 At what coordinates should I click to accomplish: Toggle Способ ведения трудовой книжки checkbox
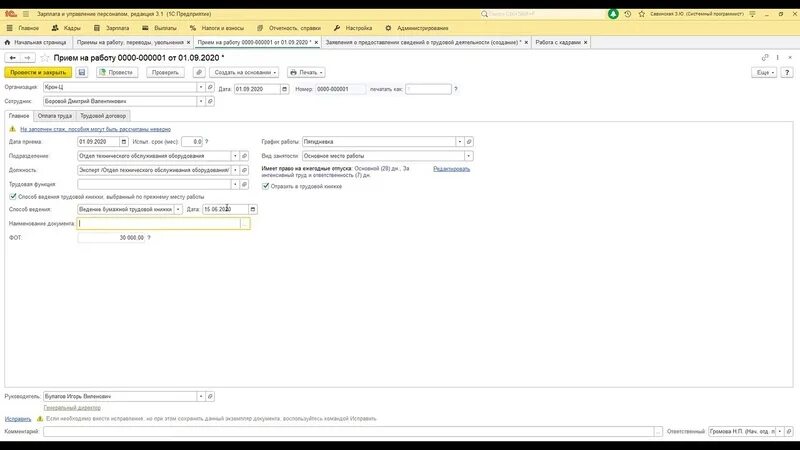(13, 196)
